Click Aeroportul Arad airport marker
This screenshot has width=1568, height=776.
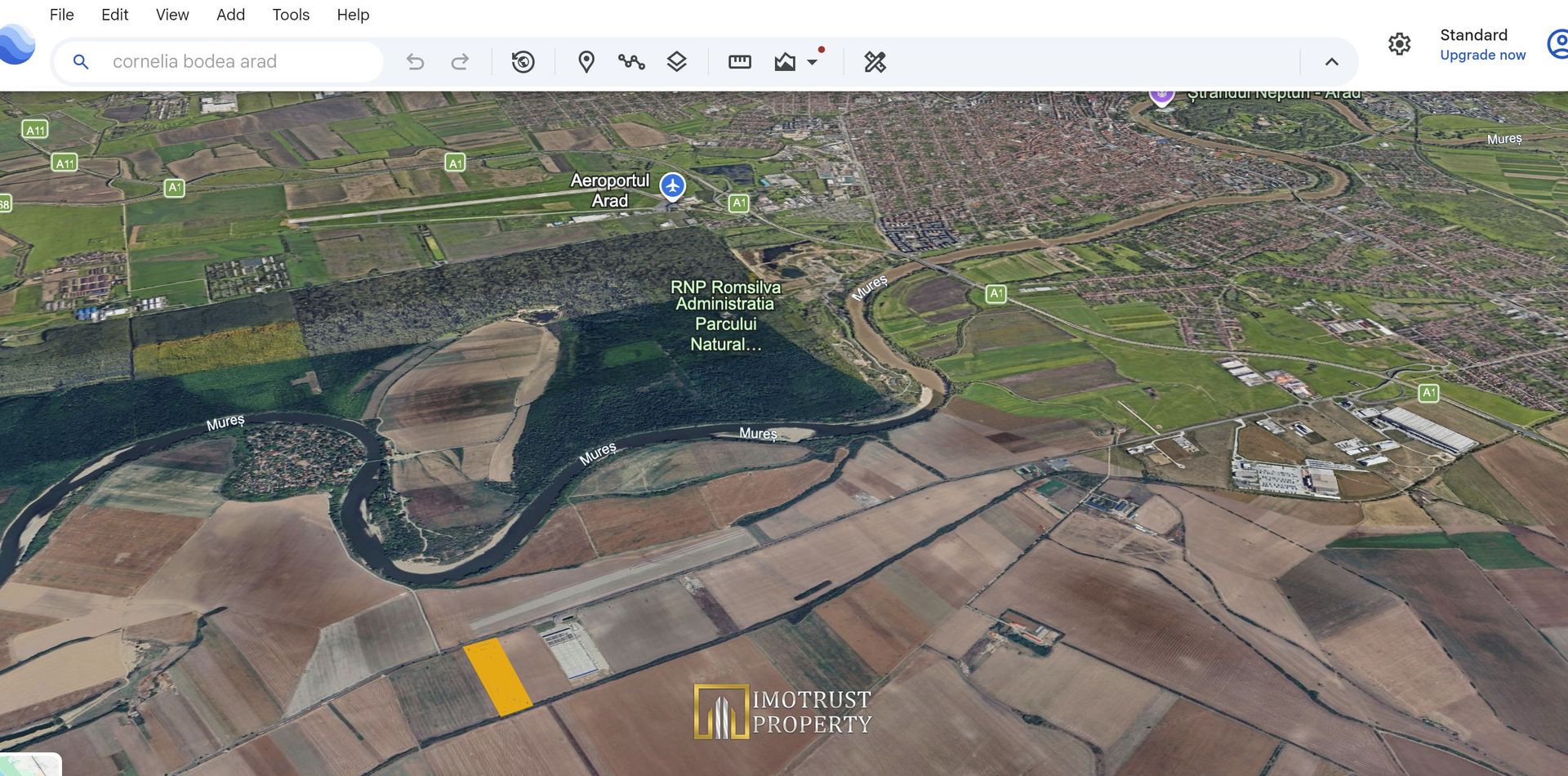pyautogui.click(x=672, y=186)
